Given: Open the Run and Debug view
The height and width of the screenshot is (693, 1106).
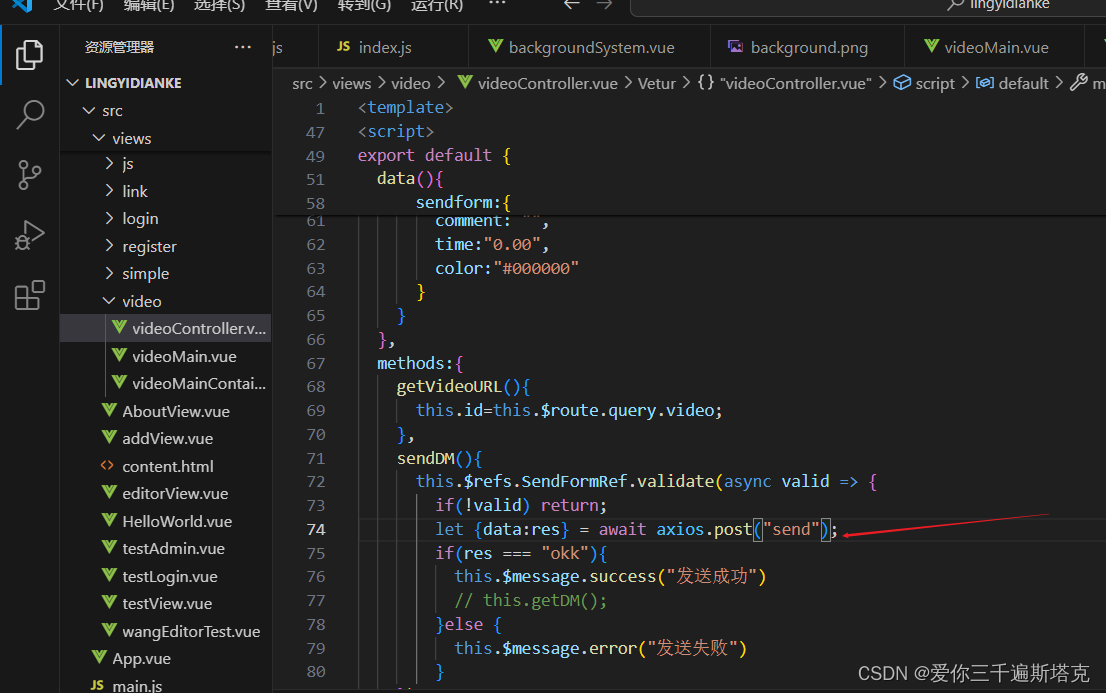Looking at the screenshot, I should [30, 236].
